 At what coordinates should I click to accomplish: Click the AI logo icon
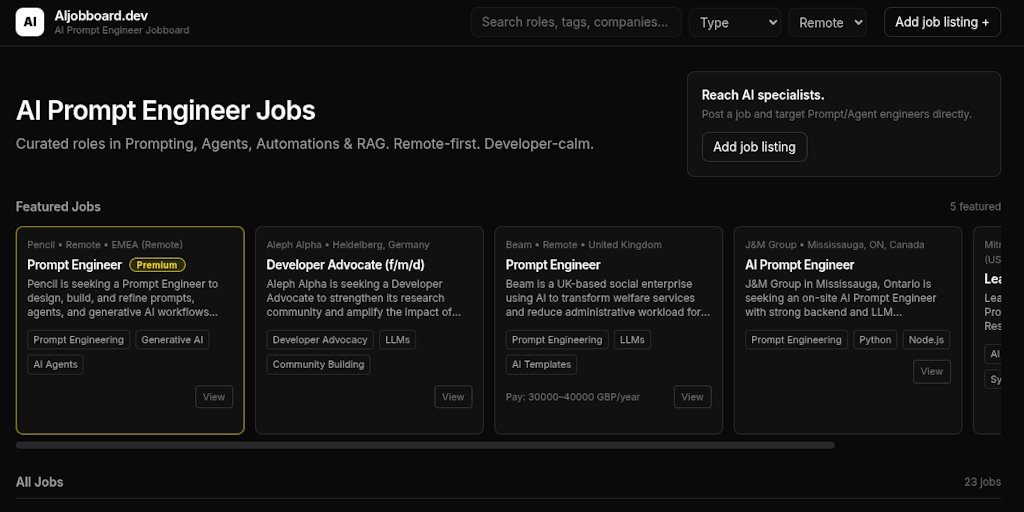click(x=30, y=22)
